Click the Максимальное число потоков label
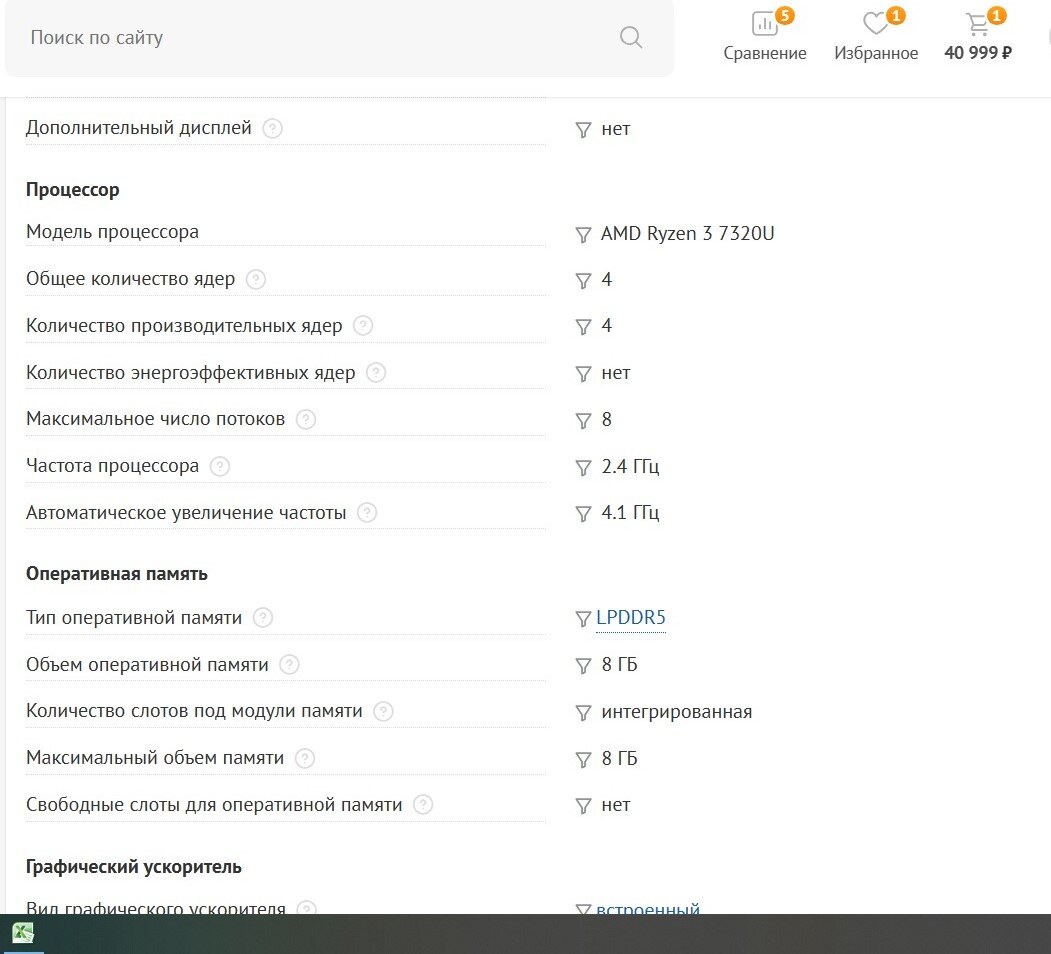Screen dimensions: 1051x954 [x=156, y=419]
